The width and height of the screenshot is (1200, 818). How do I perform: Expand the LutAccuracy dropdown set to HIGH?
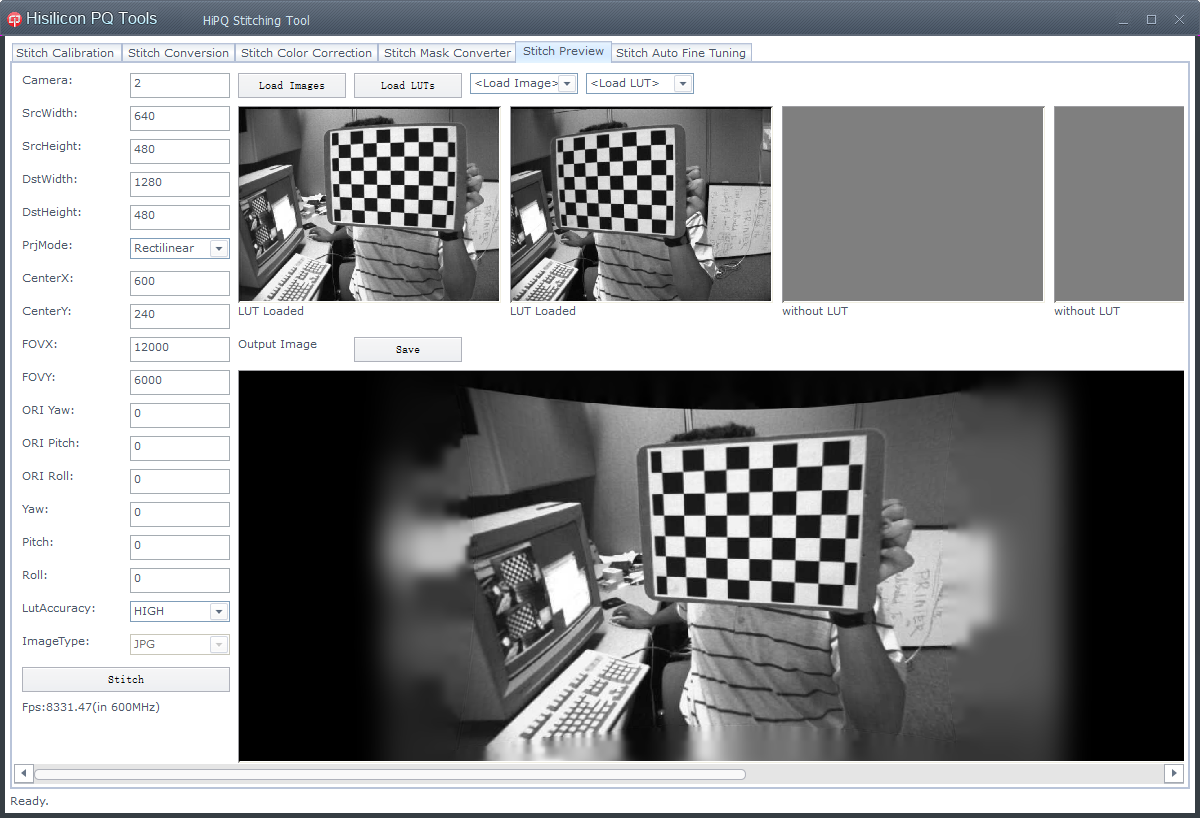click(x=221, y=611)
